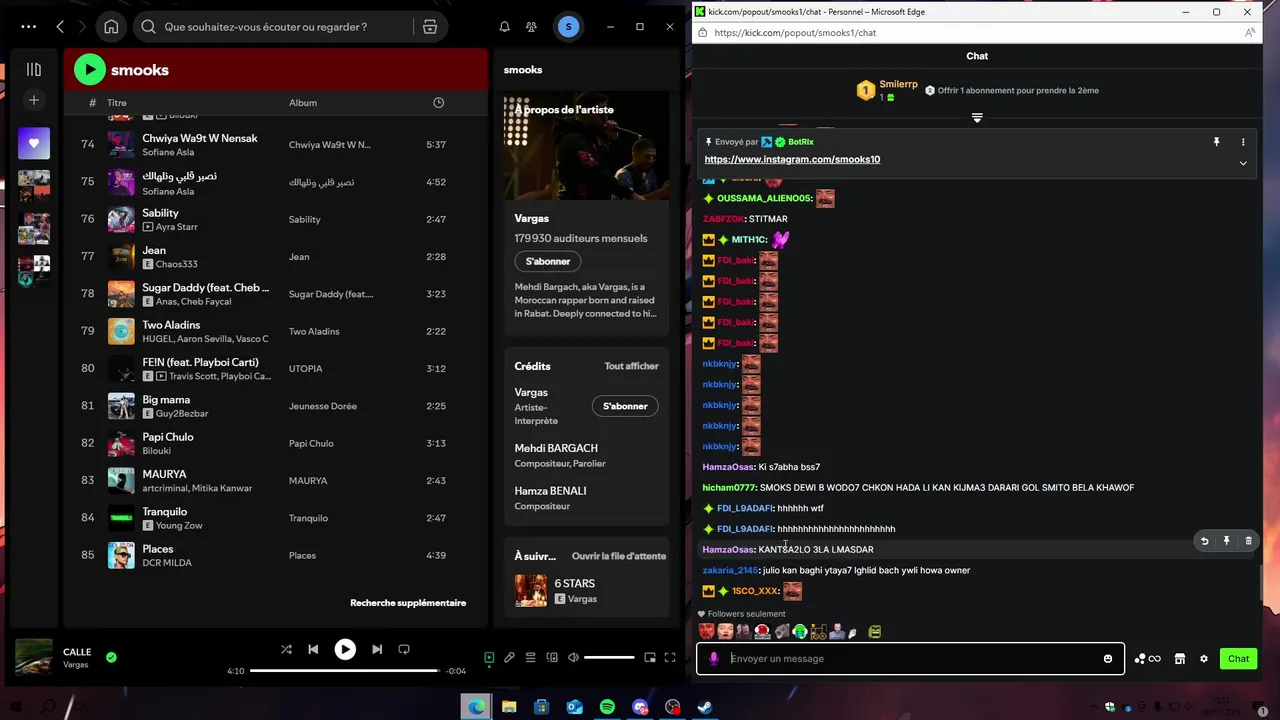Follow Vargas in the Crédits section
Screen dimensions: 1280x720
pos(625,406)
